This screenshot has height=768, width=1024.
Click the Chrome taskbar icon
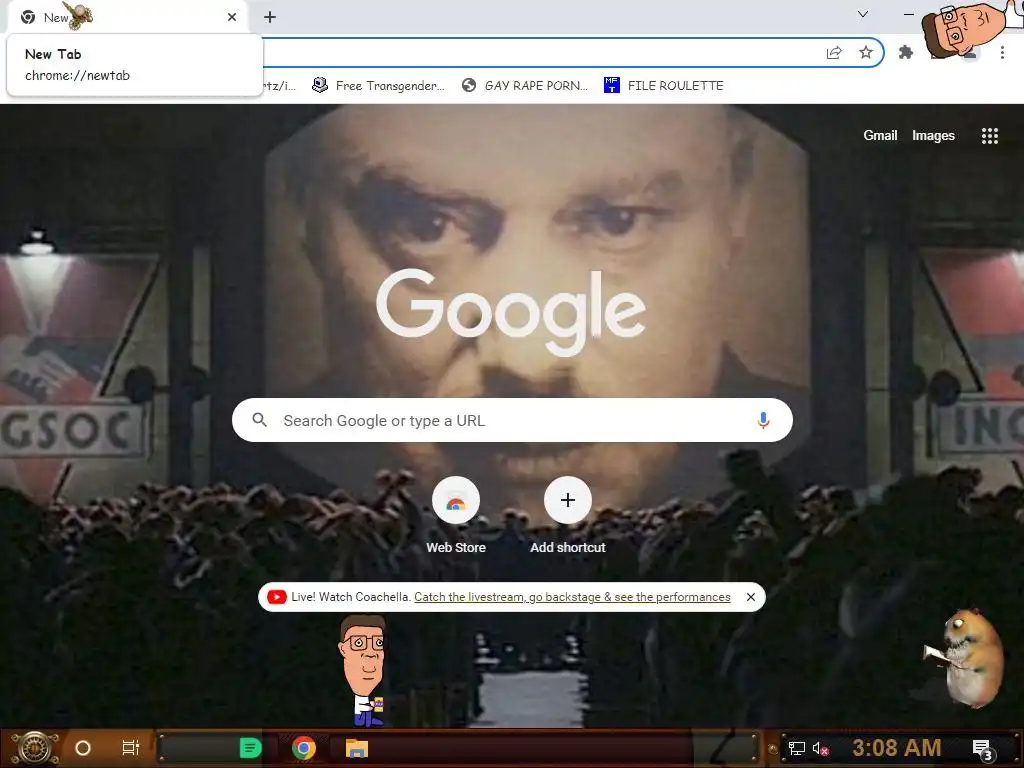click(304, 748)
